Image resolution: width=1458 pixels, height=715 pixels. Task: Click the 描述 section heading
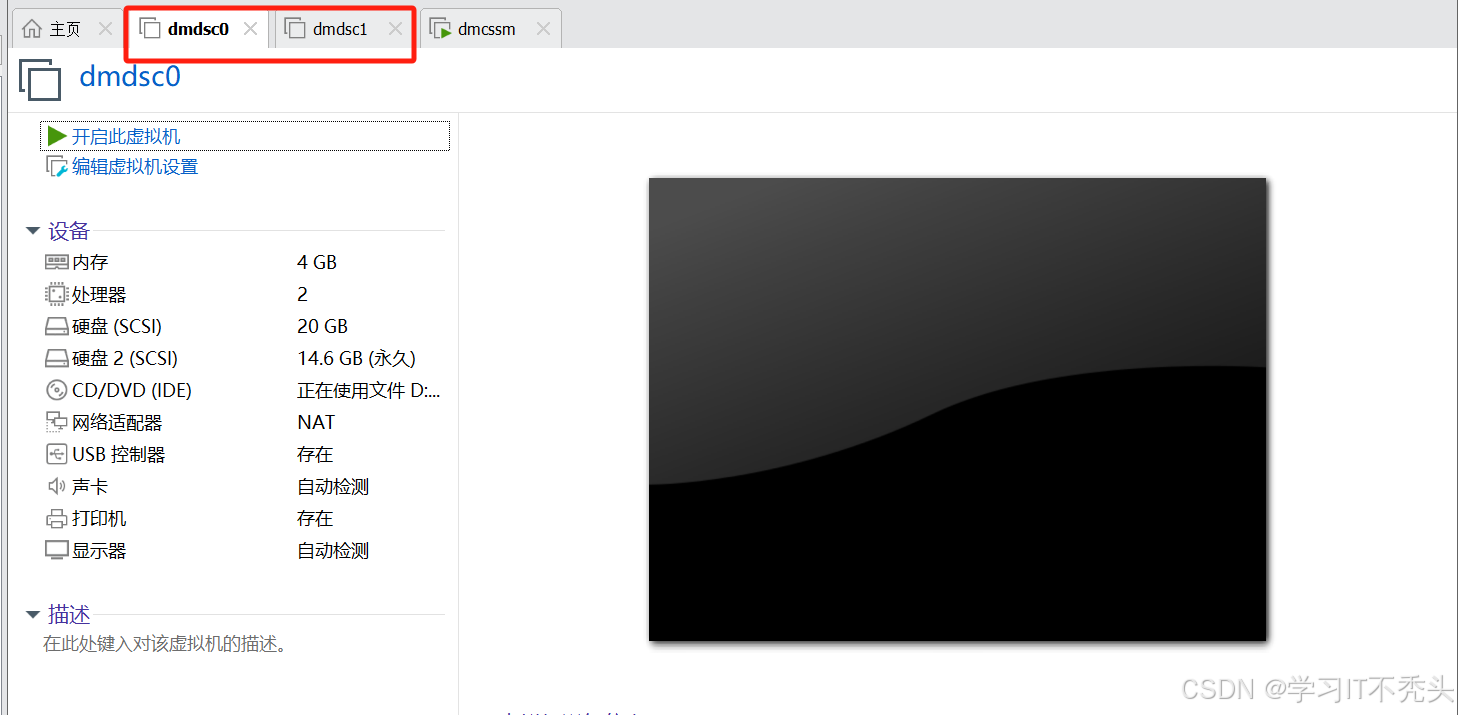[69, 615]
